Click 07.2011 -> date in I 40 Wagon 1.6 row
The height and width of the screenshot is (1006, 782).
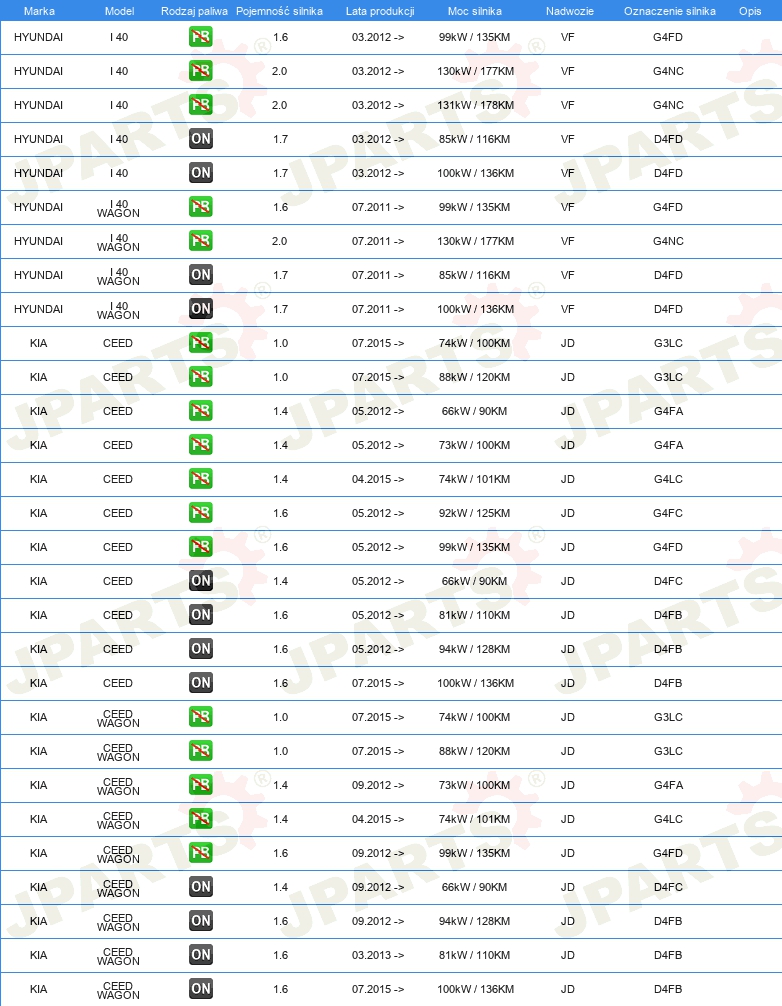pyautogui.click(x=378, y=207)
